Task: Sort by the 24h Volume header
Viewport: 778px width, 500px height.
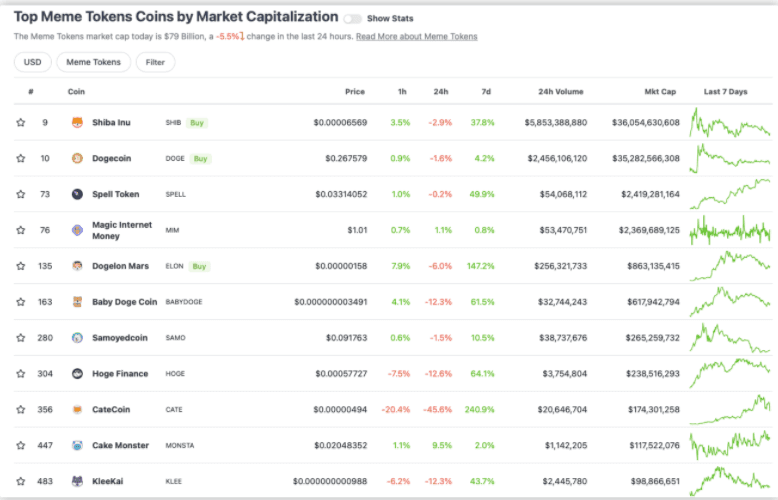Action: (561, 92)
